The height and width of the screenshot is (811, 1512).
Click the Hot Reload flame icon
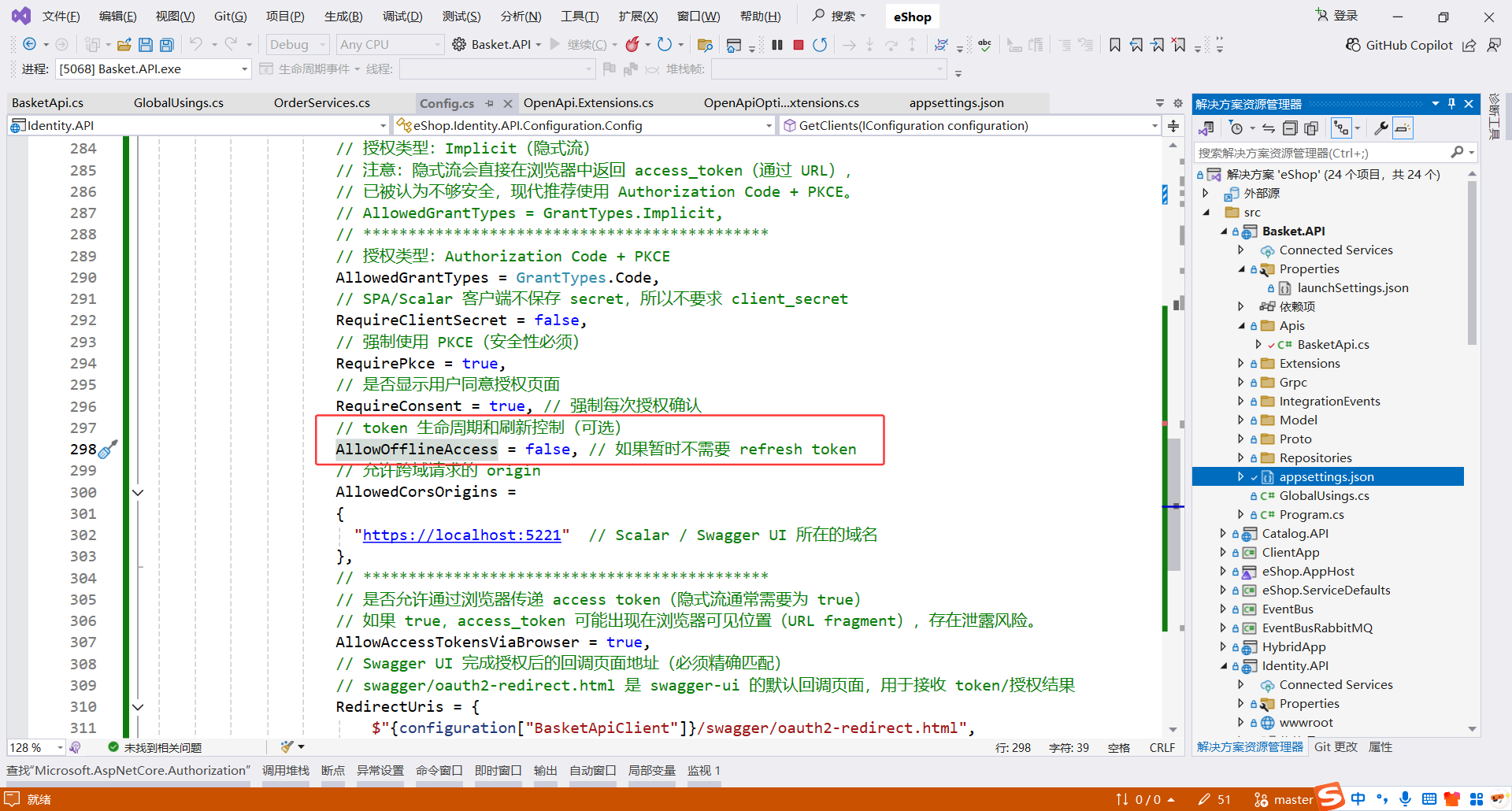[x=632, y=45]
